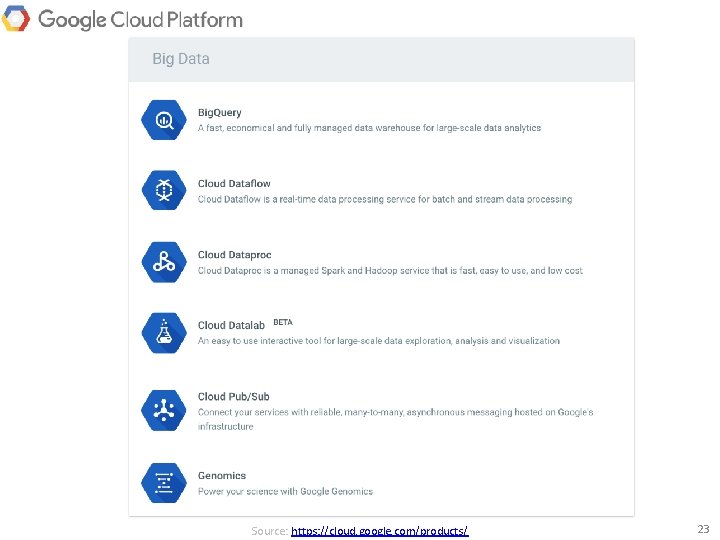
Task: Click the Cloud Dataproc hexagon icon
Action: coord(164,262)
